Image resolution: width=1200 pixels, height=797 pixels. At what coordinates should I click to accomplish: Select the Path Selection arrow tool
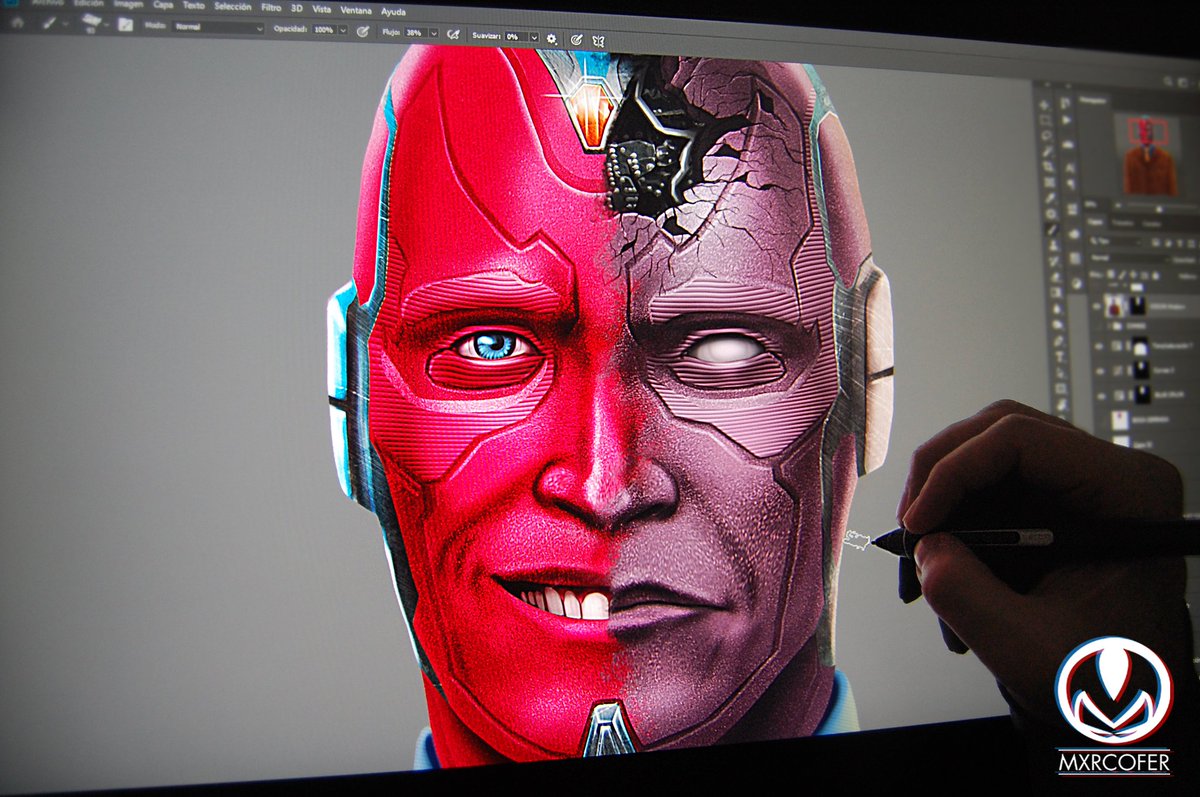point(1061,372)
